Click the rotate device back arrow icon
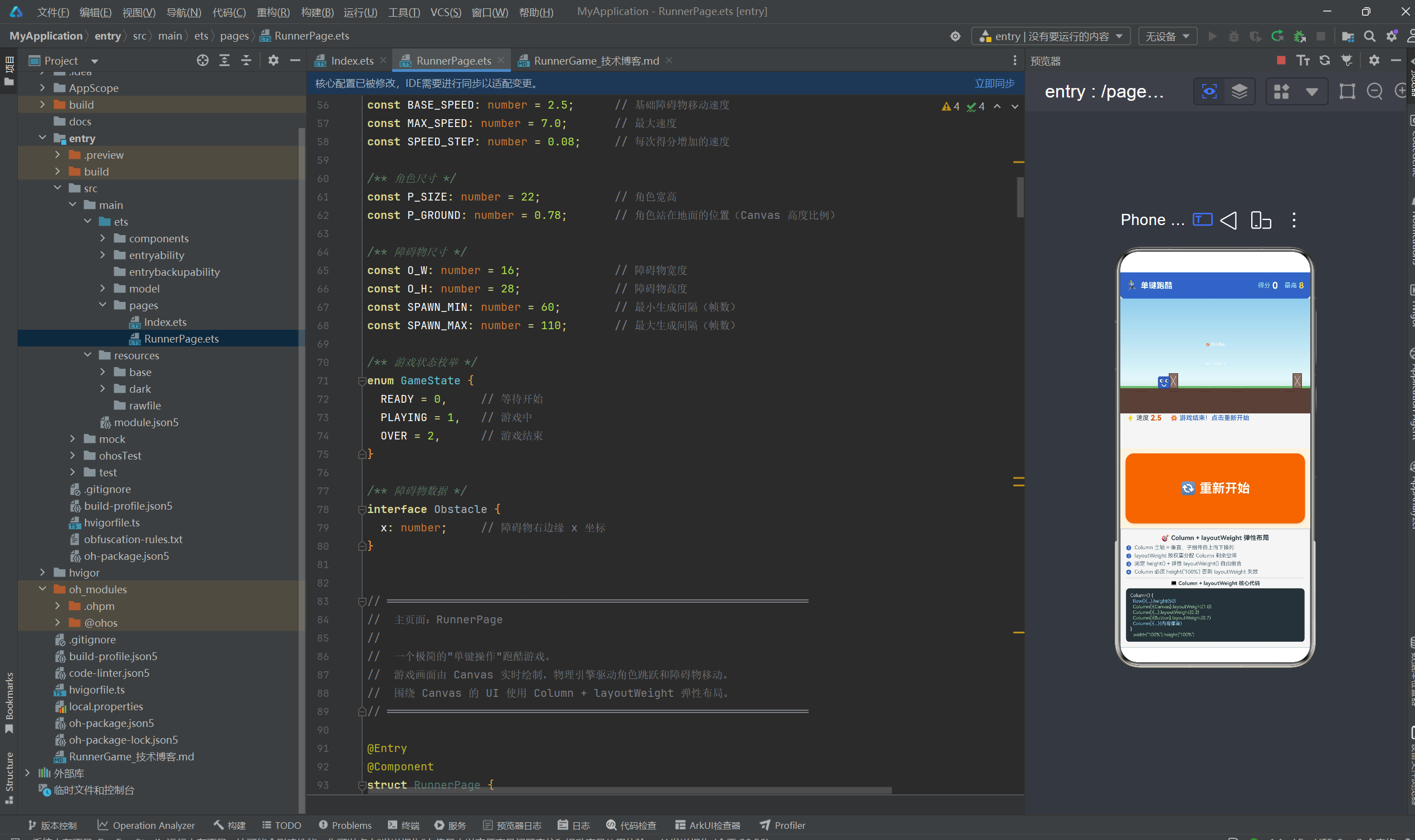This screenshot has width=1415, height=840. pyautogui.click(x=1228, y=220)
